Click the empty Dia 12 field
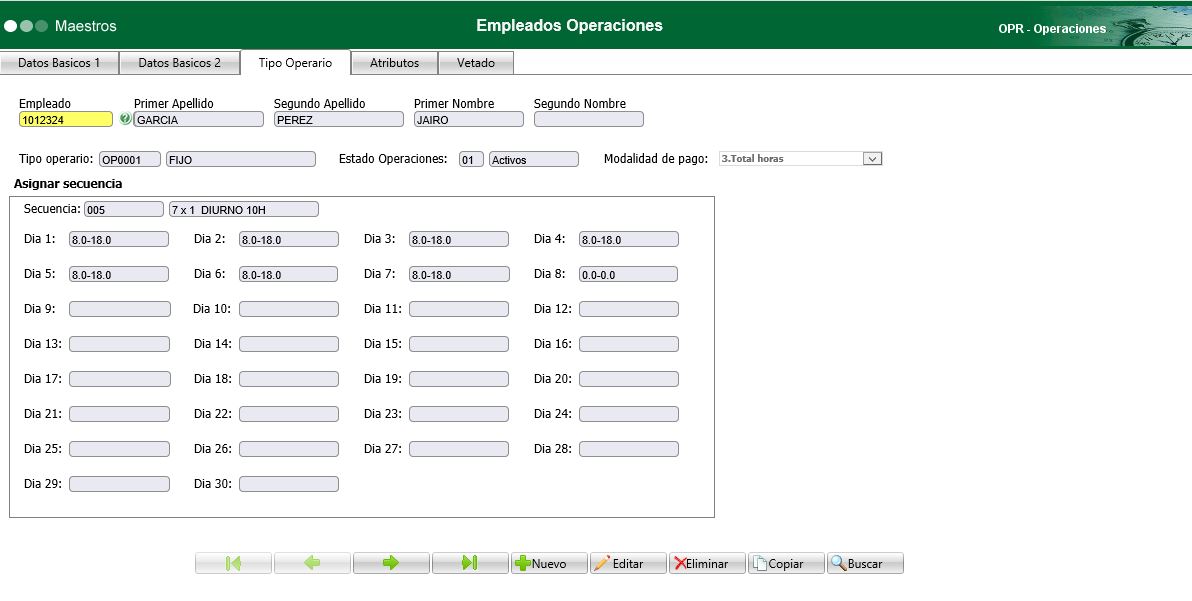Image resolution: width=1192 pixels, height=601 pixels. point(629,309)
